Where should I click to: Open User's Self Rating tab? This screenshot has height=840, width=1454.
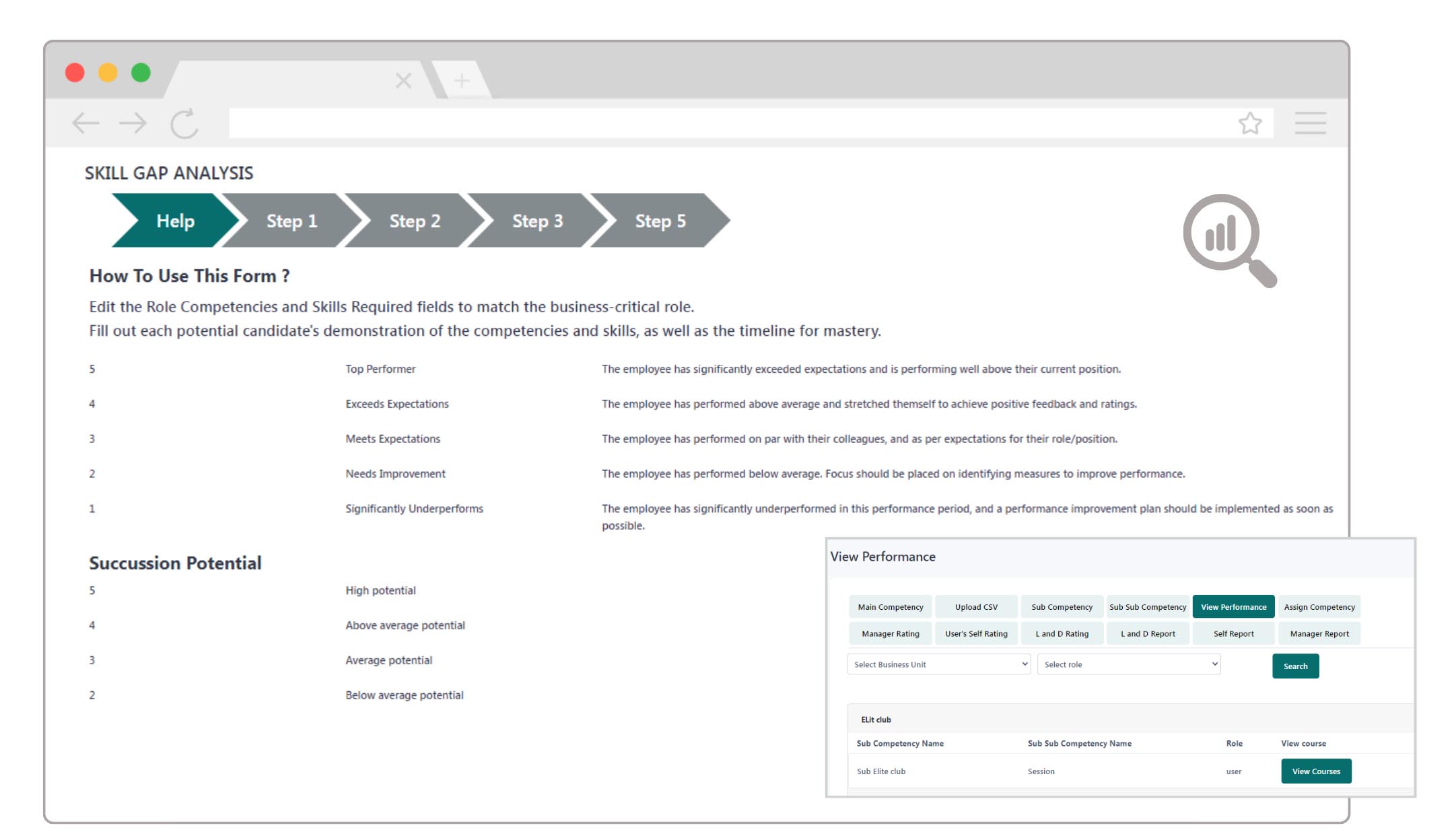click(x=976, y=633)
